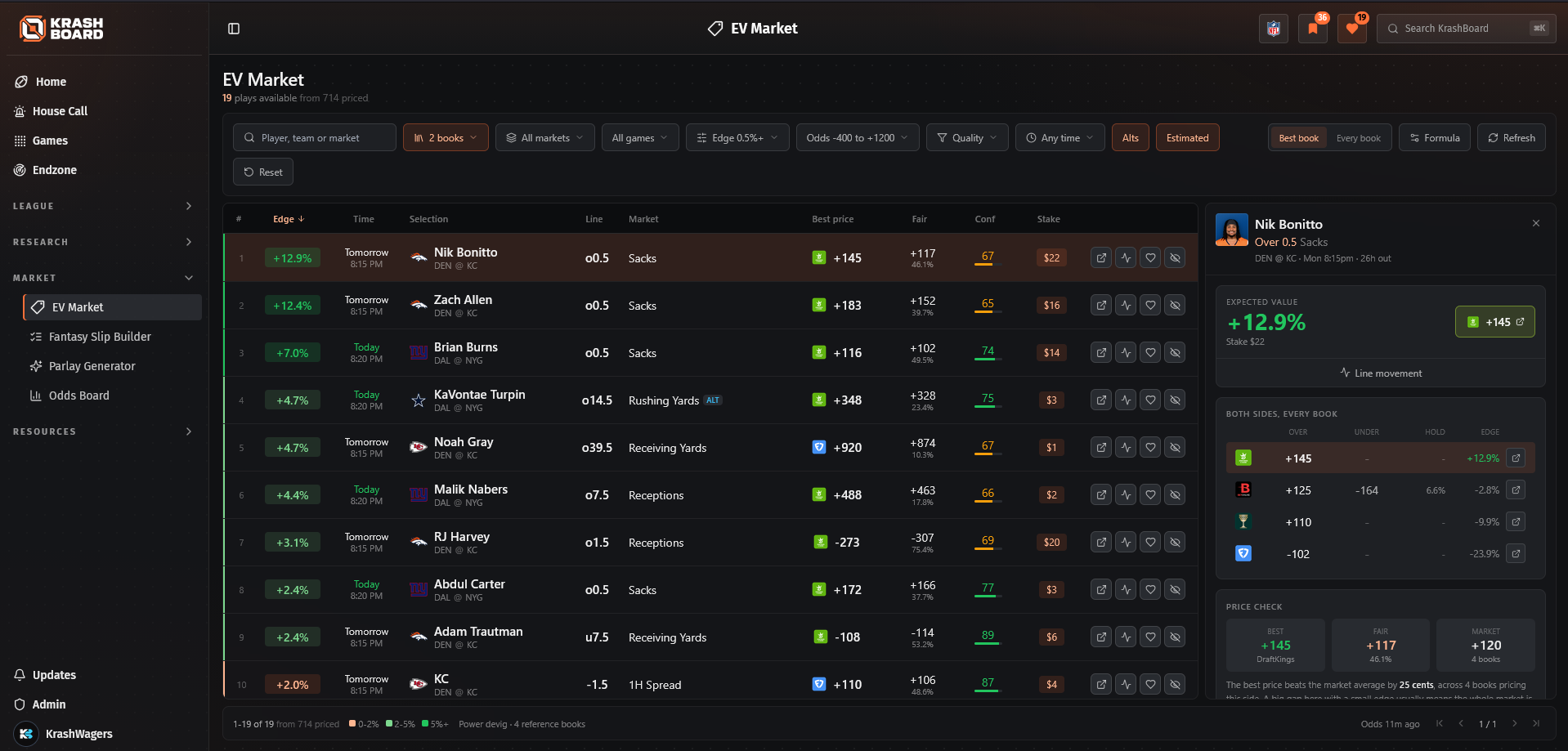
Task: Open the Any time dropdown
Action: tap(1060, 138)
